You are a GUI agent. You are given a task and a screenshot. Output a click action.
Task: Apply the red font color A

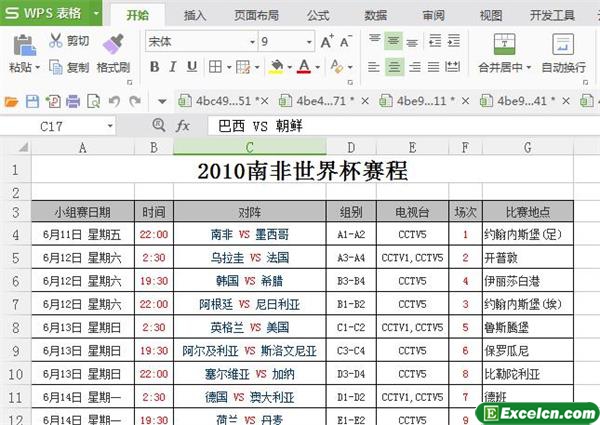304,67
